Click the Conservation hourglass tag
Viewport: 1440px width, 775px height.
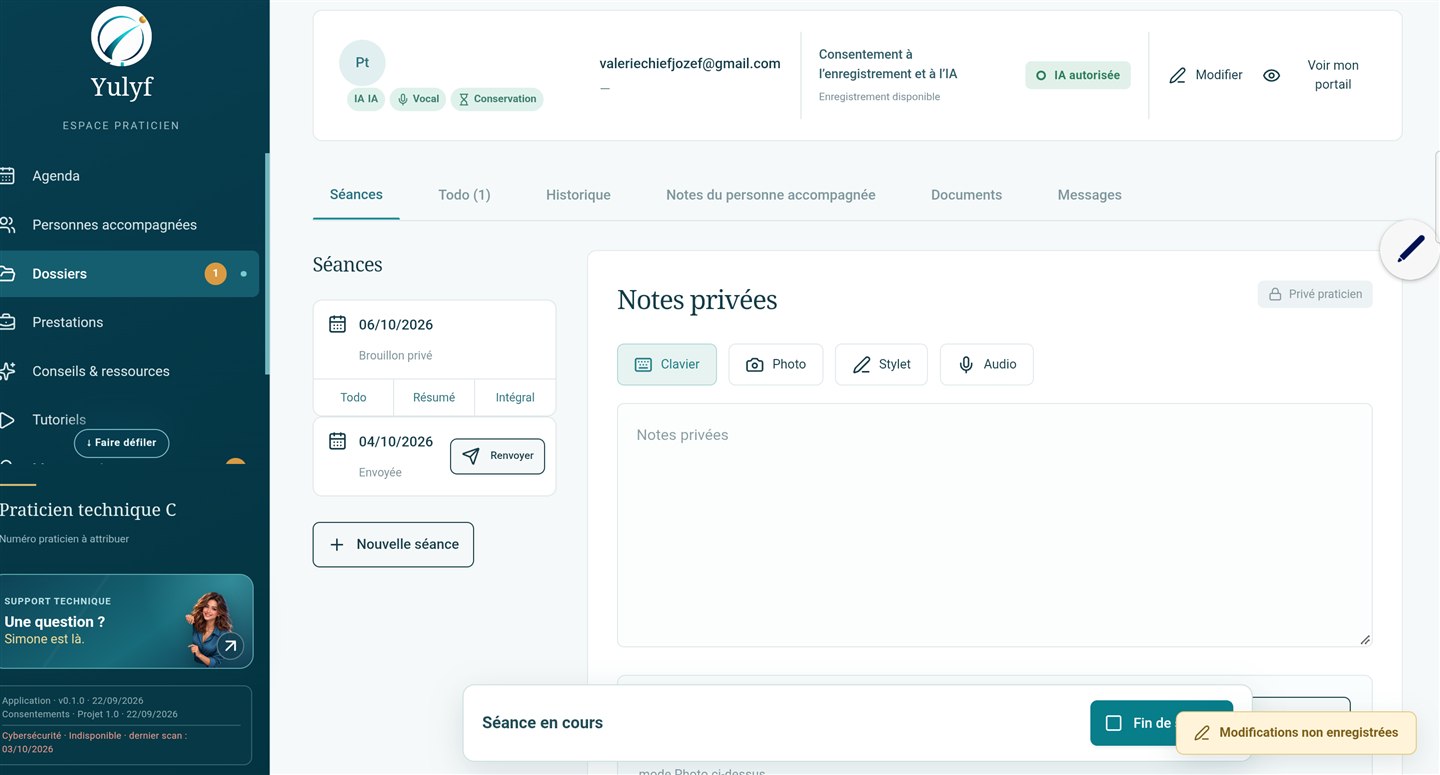pos(497,99)
